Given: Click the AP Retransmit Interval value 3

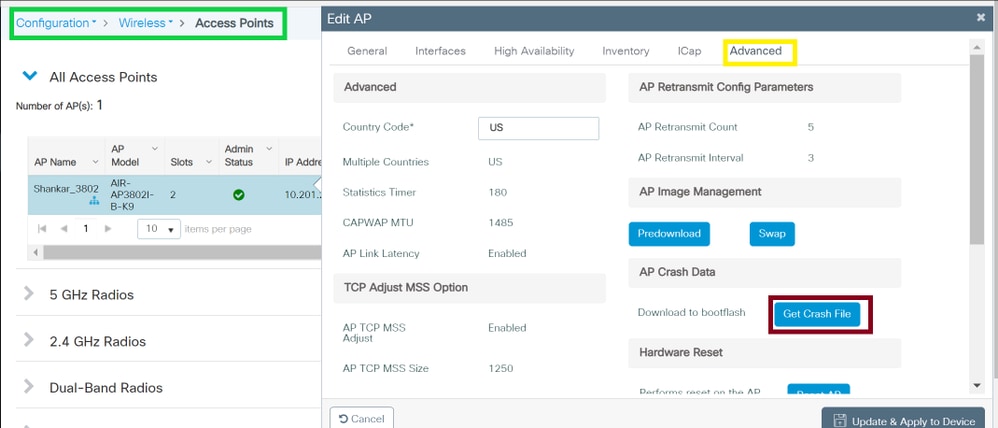Looking at the screenshot, I should (811, 157).
